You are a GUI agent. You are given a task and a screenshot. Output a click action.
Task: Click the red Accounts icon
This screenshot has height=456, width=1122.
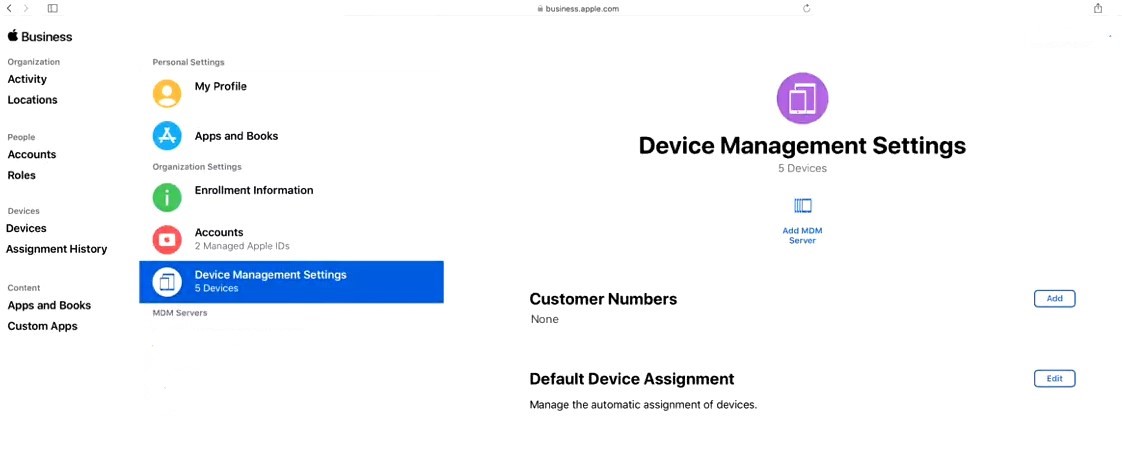[x=167, y=240]
